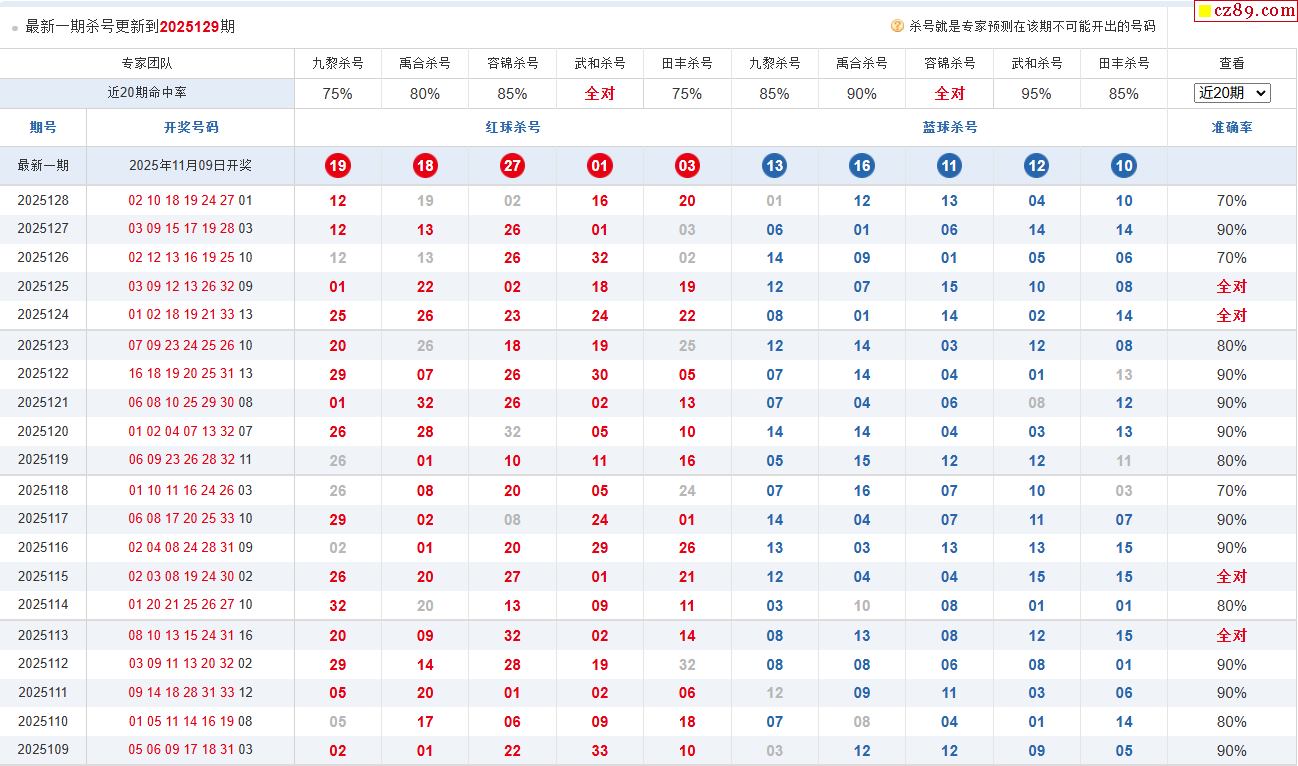Click the 全对 accuracy for period 2025125
The height and width of the screenshot is (766, 1298).
coord(1232,287)
